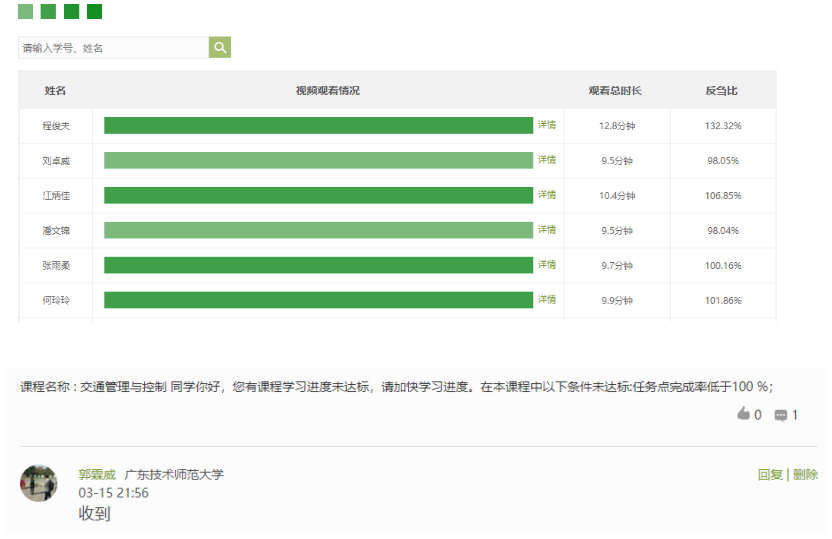Open 详情 for 刘卓威
This screenshot has height=539, width=832.
click(547, 160)
